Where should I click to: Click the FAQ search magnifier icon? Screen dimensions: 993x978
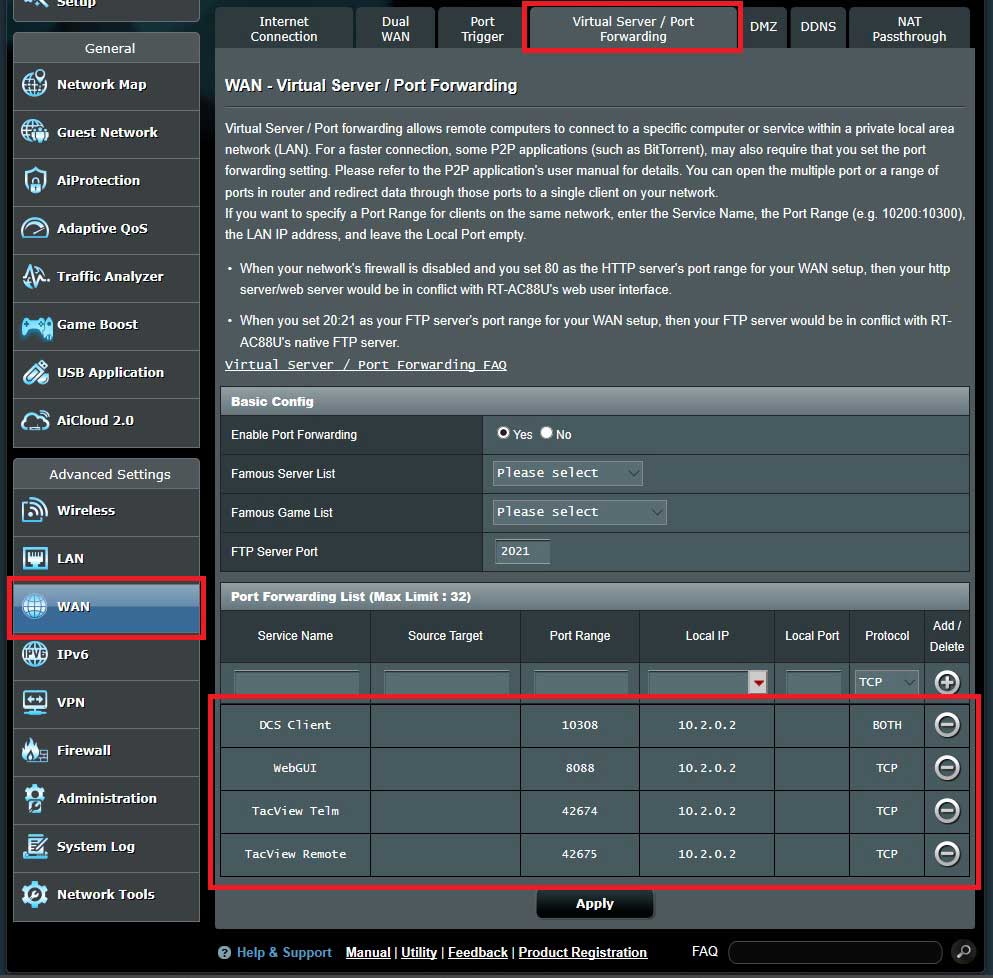click(962, 952)
